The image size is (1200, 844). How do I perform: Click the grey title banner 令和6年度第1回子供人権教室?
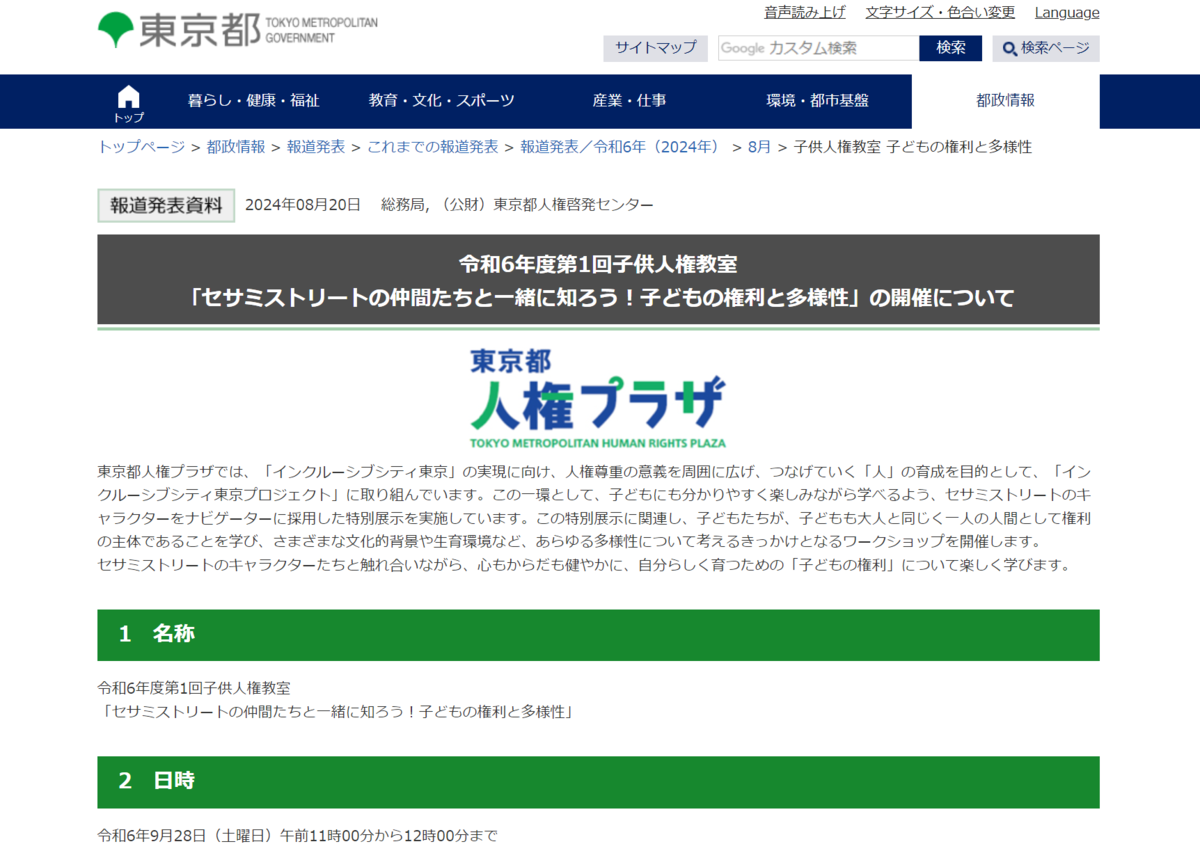tap(598, 280)
